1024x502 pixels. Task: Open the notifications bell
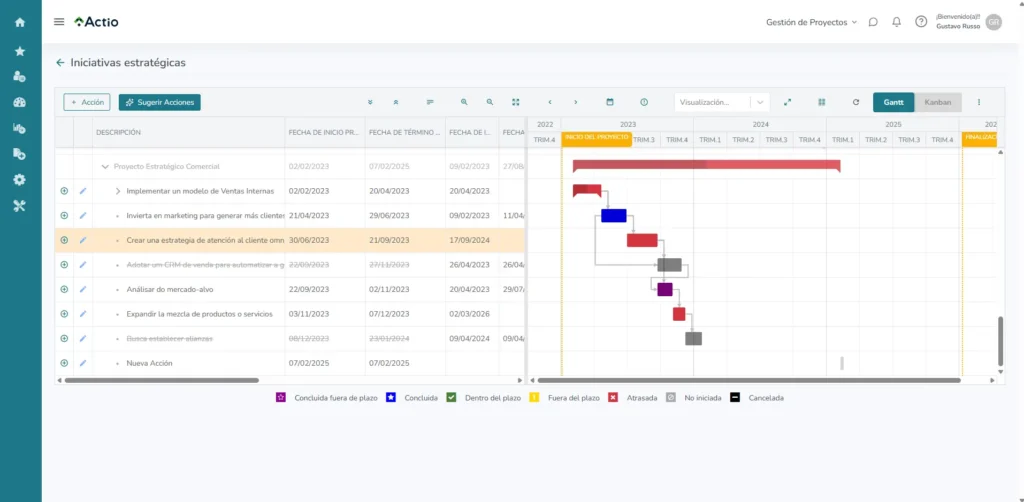(x=896, y=22)
